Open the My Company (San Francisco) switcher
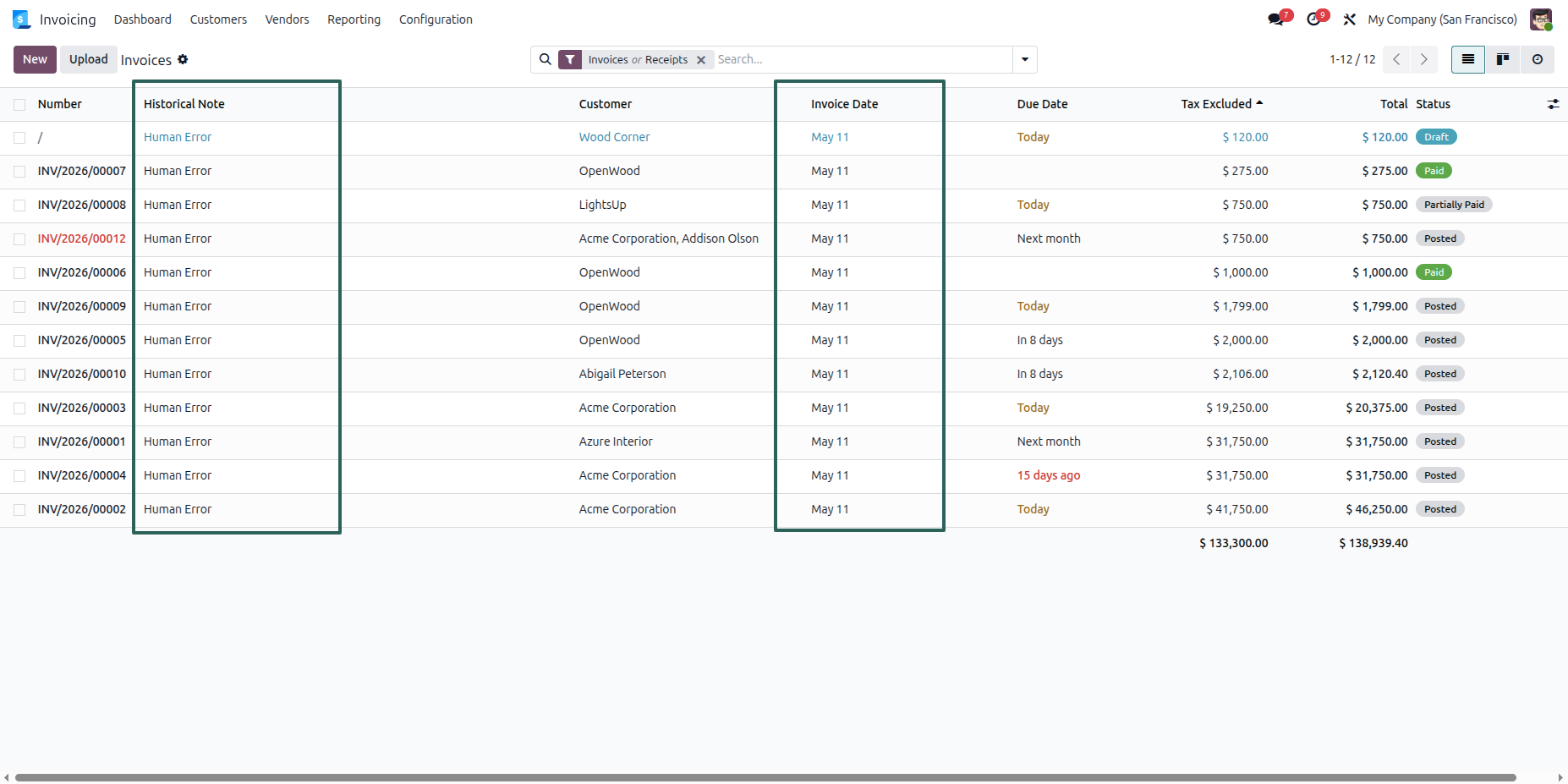Screen dimensions: 1568x784 click(x=1442, y=19)
